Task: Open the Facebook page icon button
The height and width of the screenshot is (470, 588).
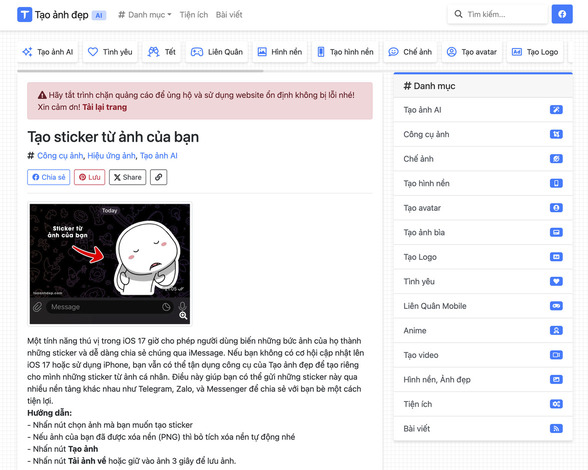Action: (562, 14)
